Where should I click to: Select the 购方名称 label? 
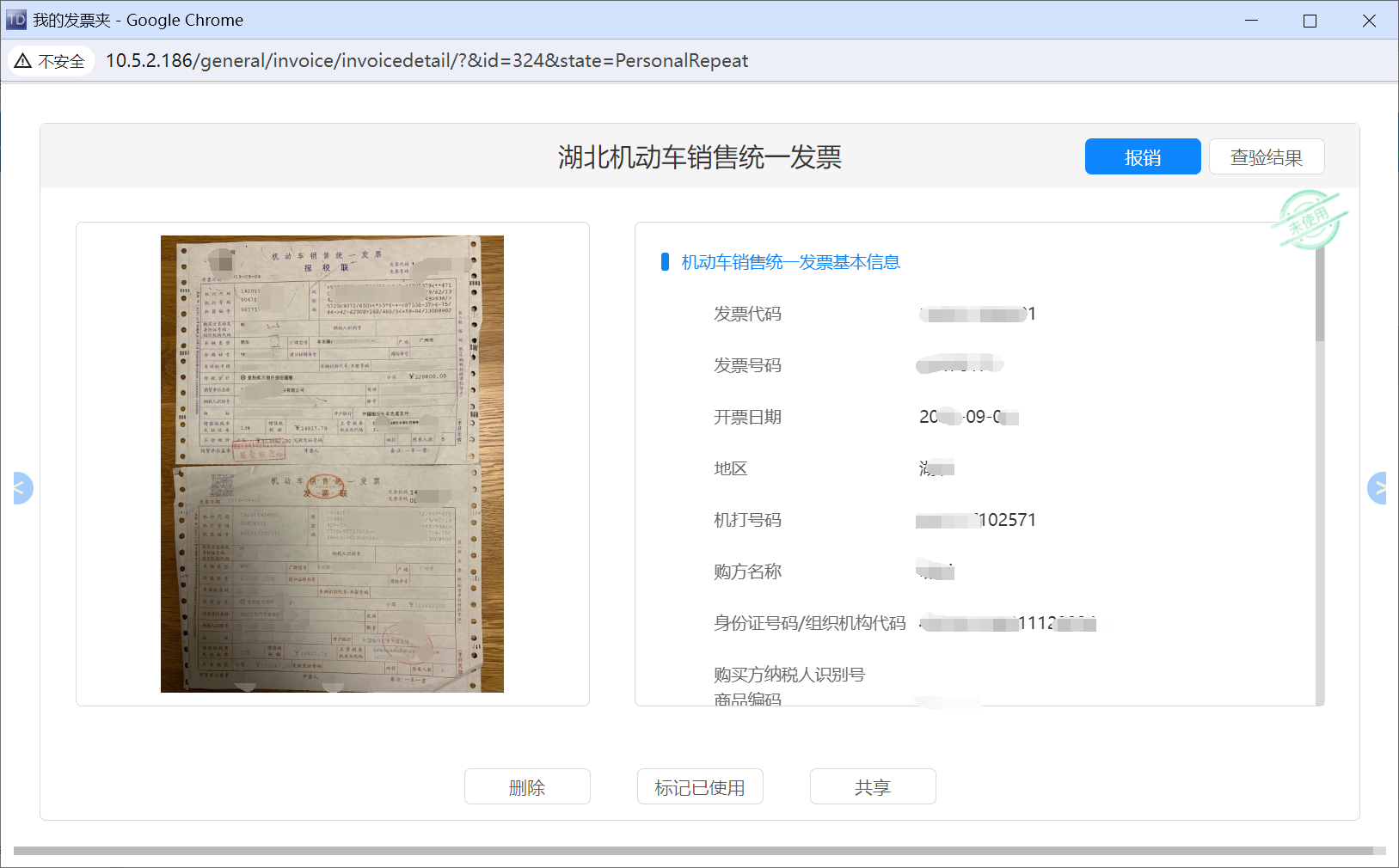tap(747, 572)
